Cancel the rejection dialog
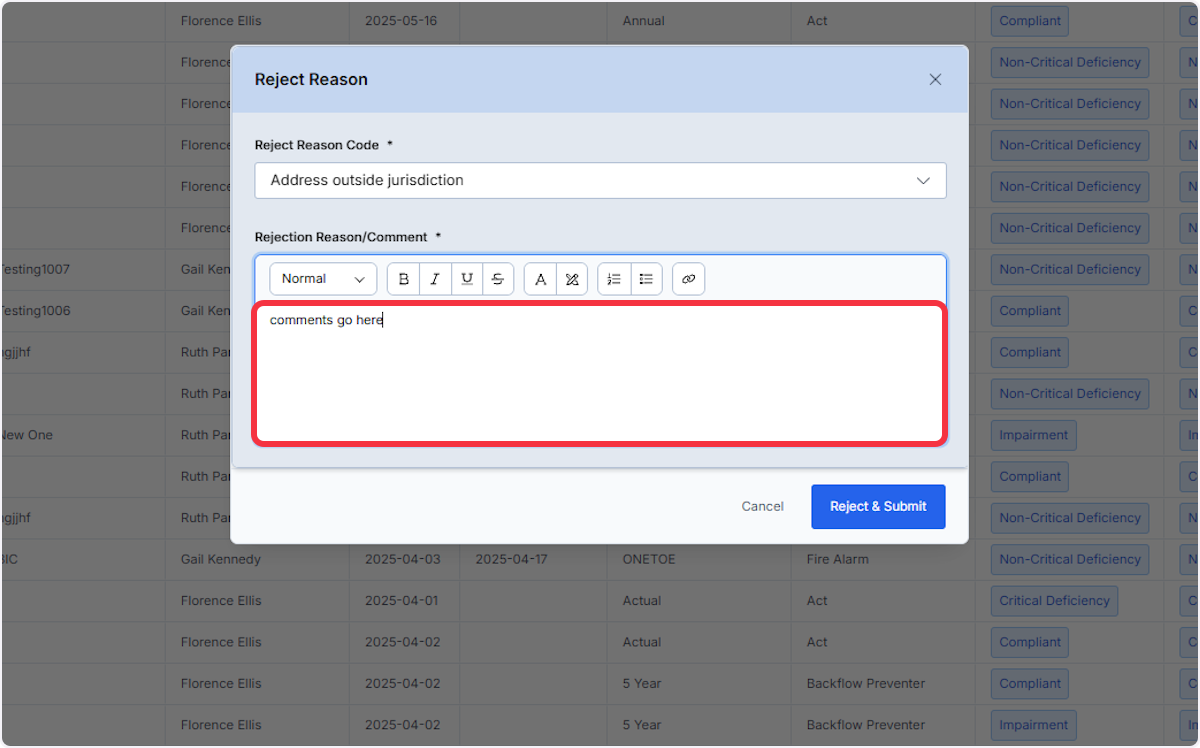 (763, 507)
